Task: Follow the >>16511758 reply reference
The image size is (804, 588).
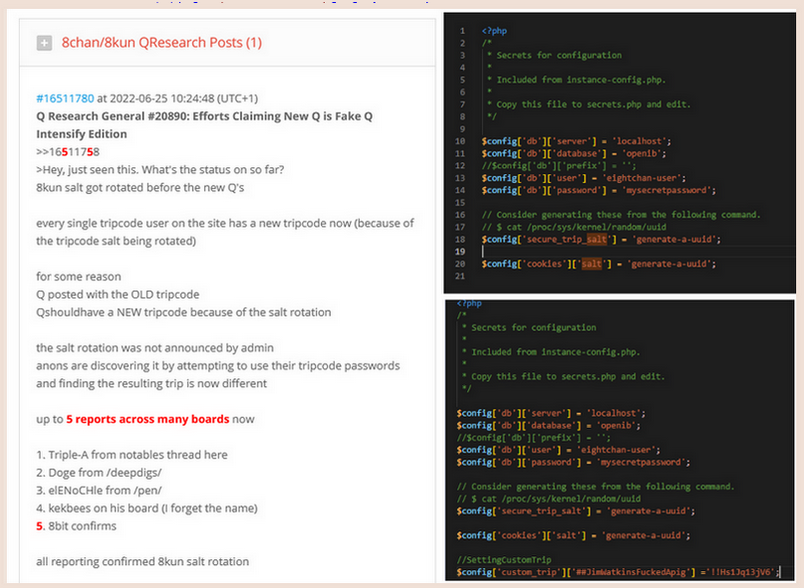Action: (x=68, y=152)
